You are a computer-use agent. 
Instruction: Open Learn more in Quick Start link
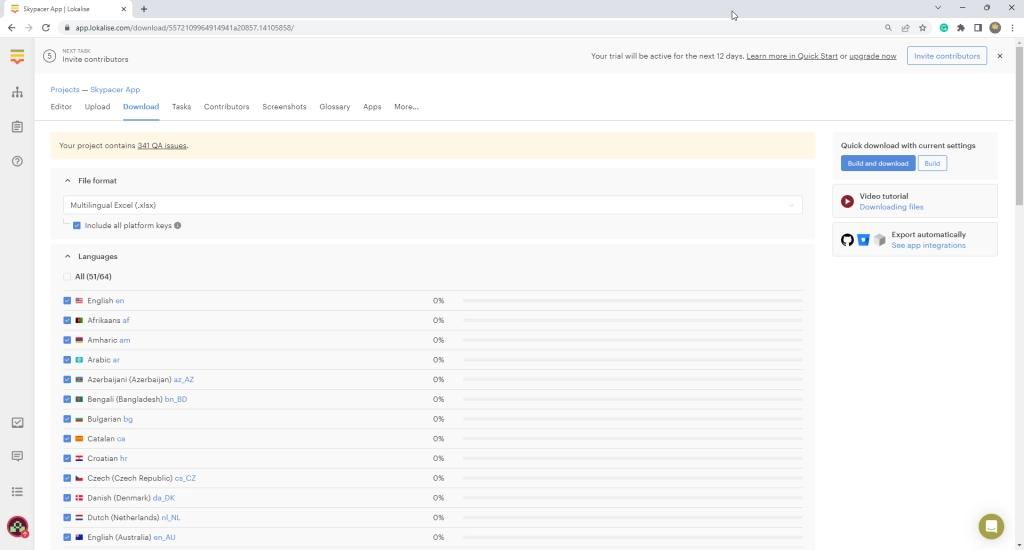coord(792,56)
